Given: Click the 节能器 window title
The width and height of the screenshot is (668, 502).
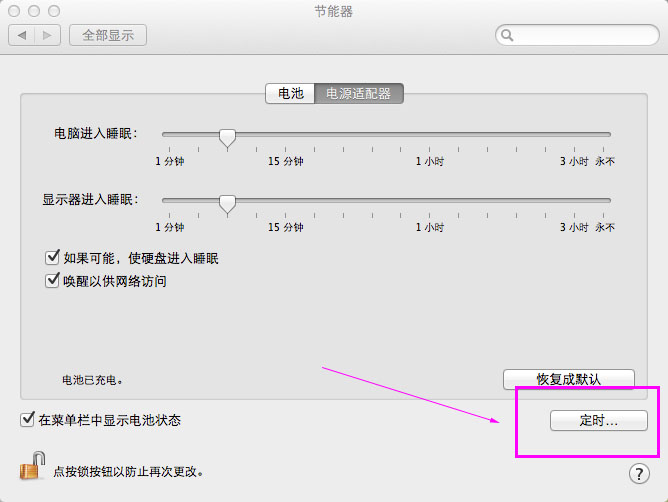Looking at the screenshot, I should click(334, 12).
